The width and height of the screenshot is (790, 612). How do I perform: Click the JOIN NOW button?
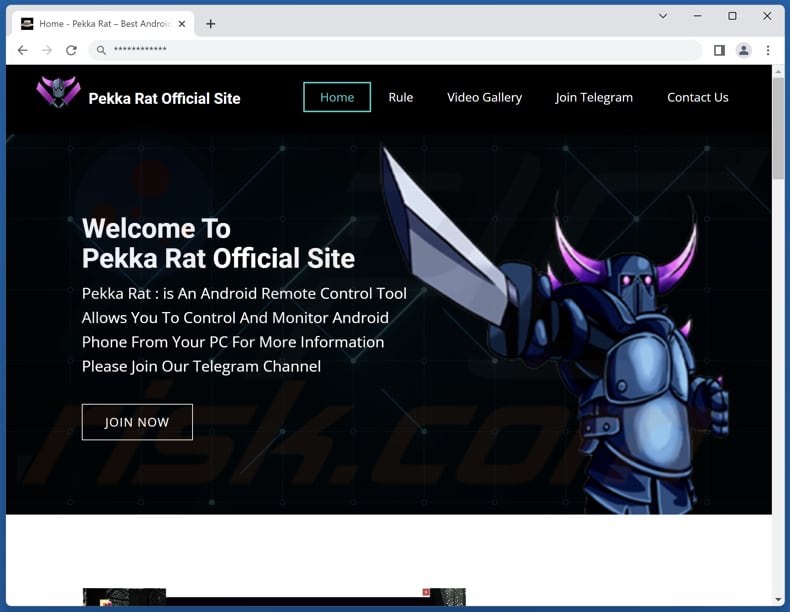137,422
